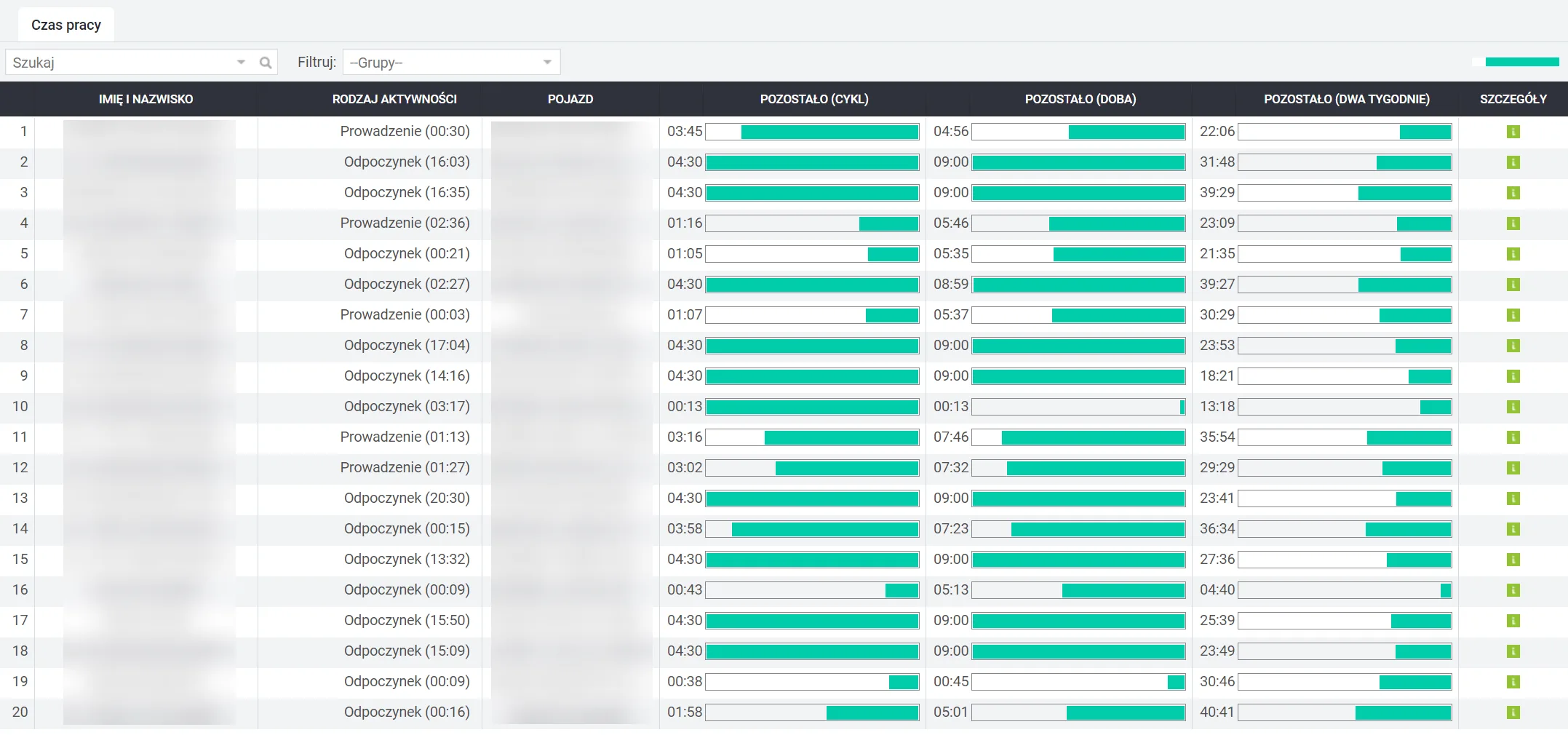Image resolution: width=1568 pixels, height=735 pixels.
Task: Select activity cell Prowadzenie (00:30)
Action: coord(405,131)
